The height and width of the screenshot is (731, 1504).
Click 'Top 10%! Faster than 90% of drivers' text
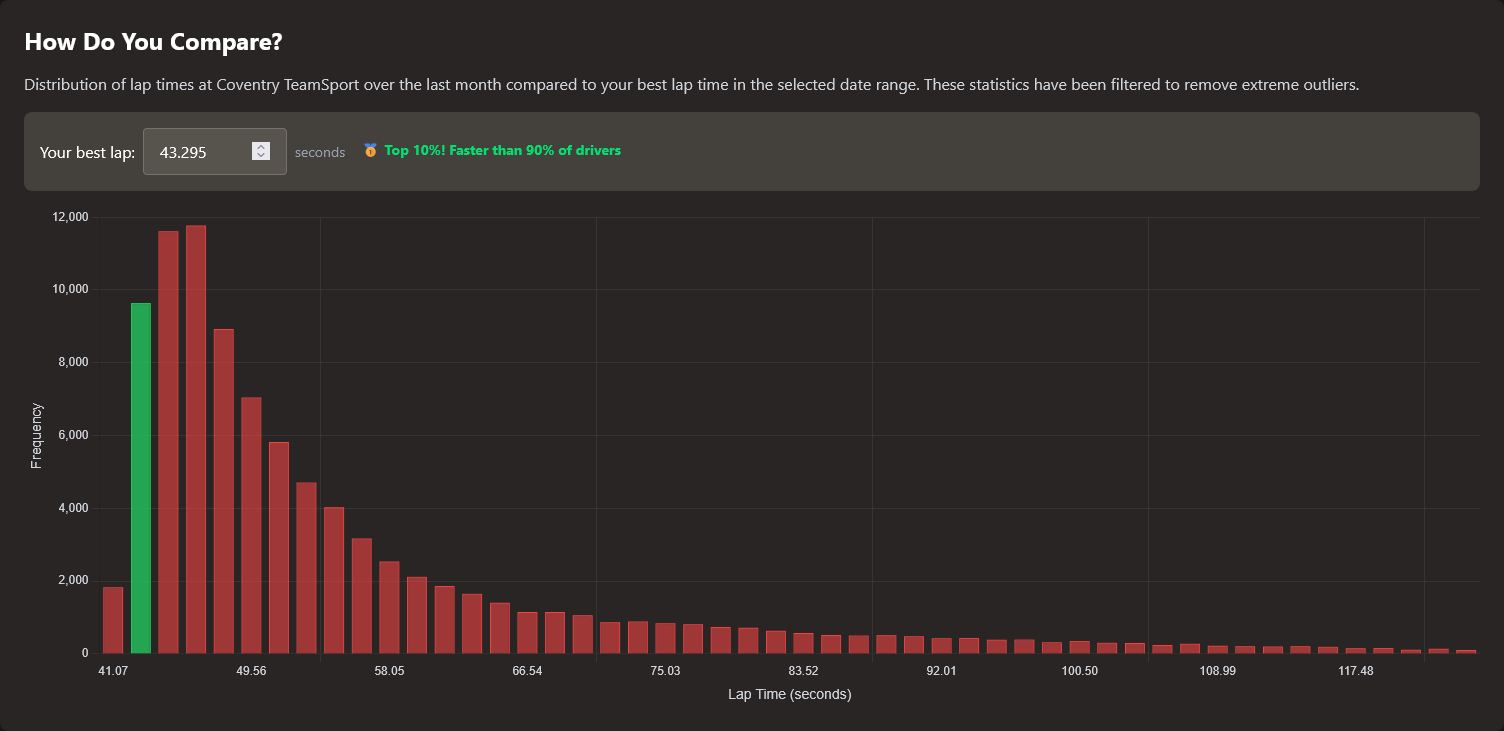click(x=502, y=151)
